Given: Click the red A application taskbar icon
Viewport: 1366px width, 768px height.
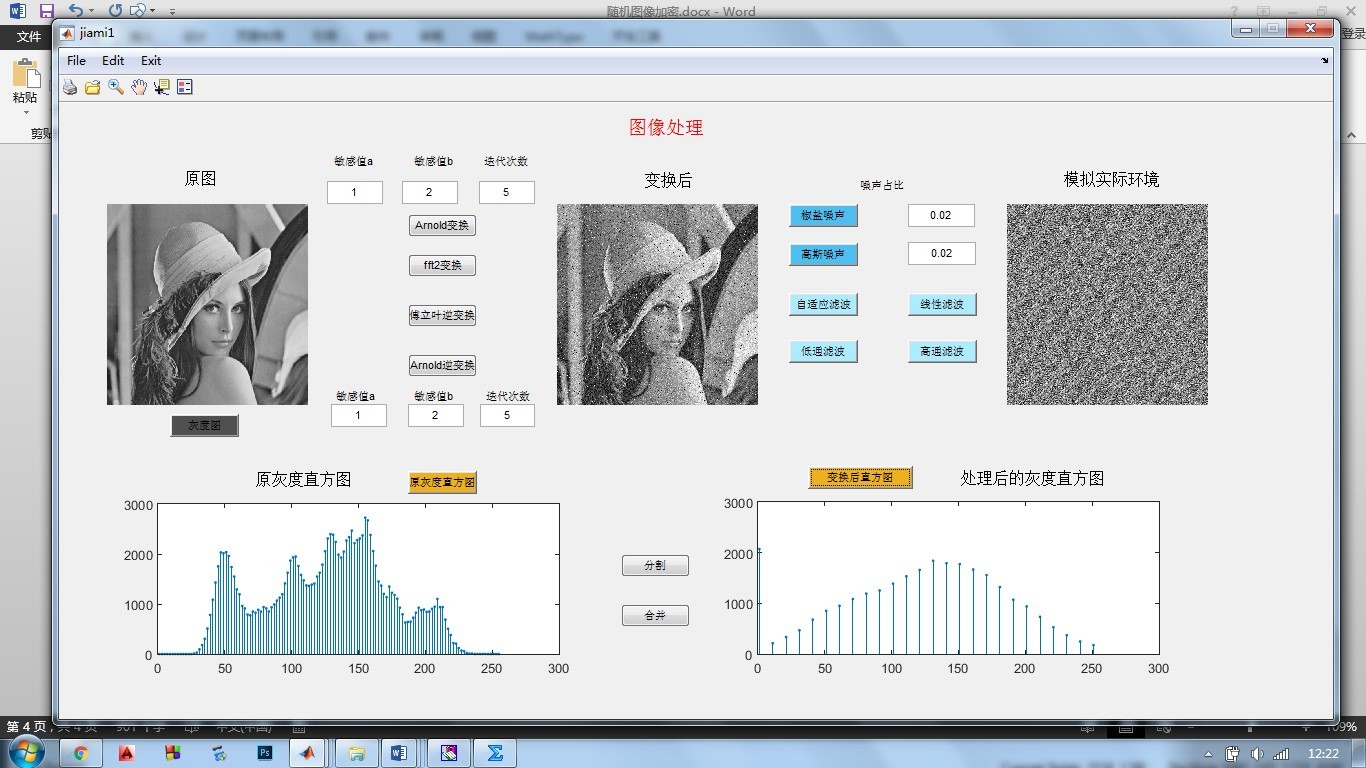Looking at the screenshot, I should [127, 753].
